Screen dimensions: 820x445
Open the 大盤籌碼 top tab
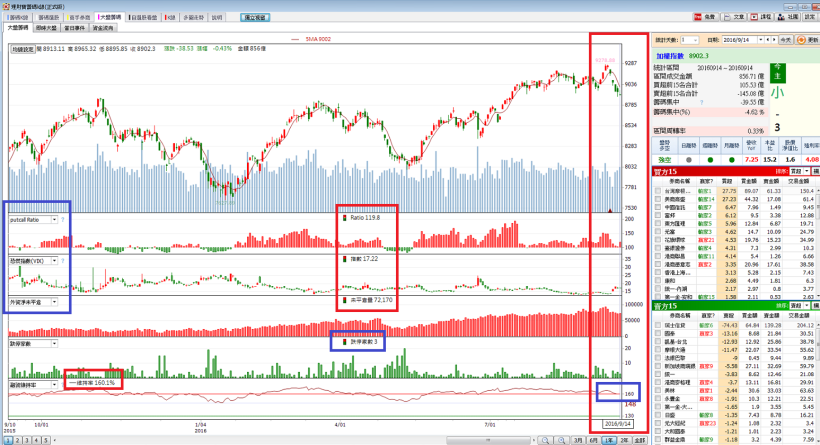[x=110, y=17]
